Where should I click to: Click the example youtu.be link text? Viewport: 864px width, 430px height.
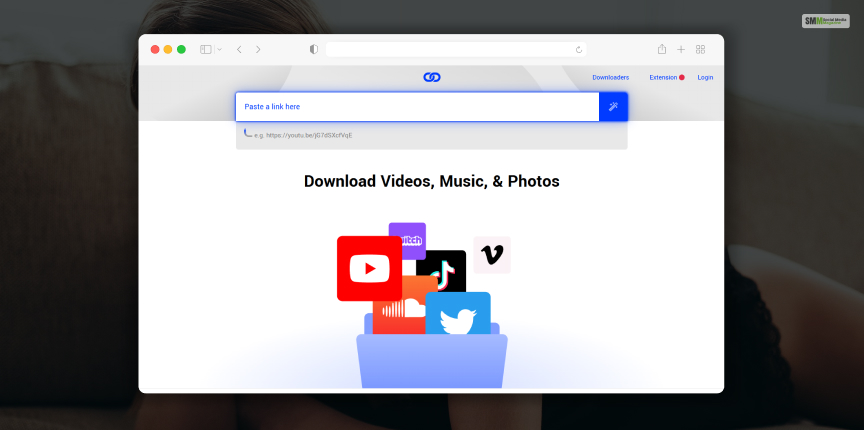[x=303, y=135]
